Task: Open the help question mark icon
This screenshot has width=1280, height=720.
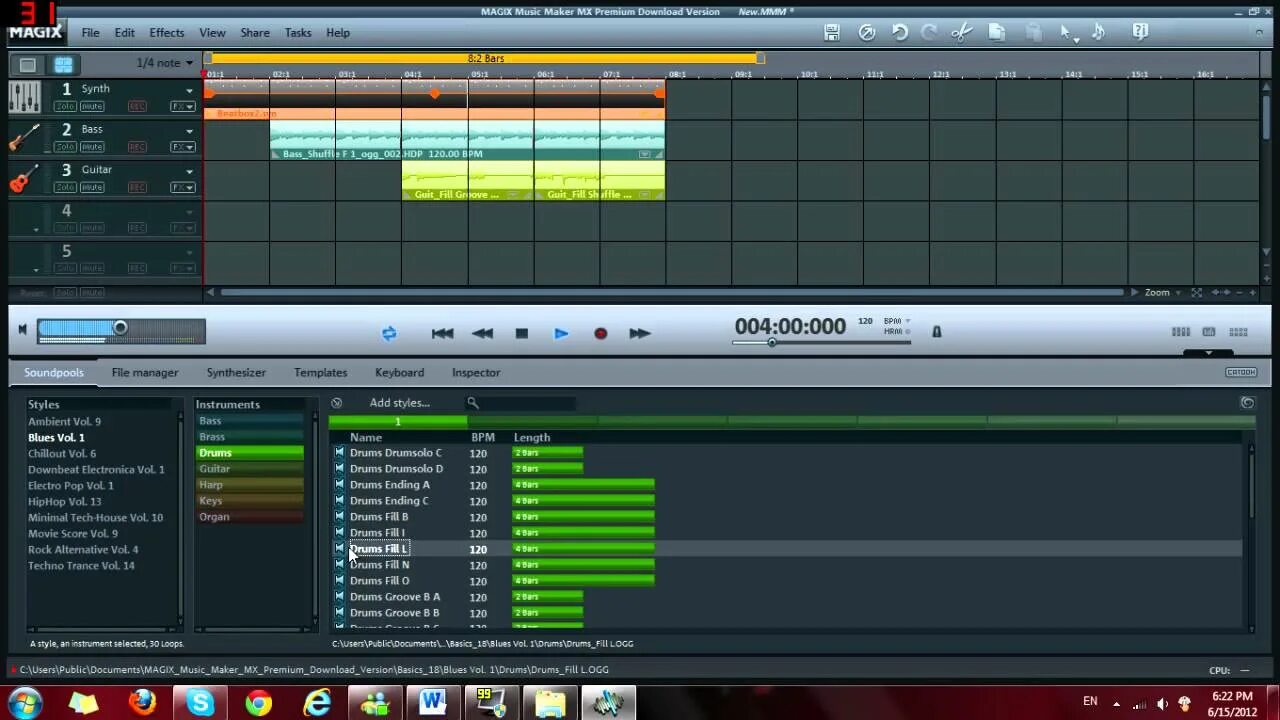Action: (1140, 32)
